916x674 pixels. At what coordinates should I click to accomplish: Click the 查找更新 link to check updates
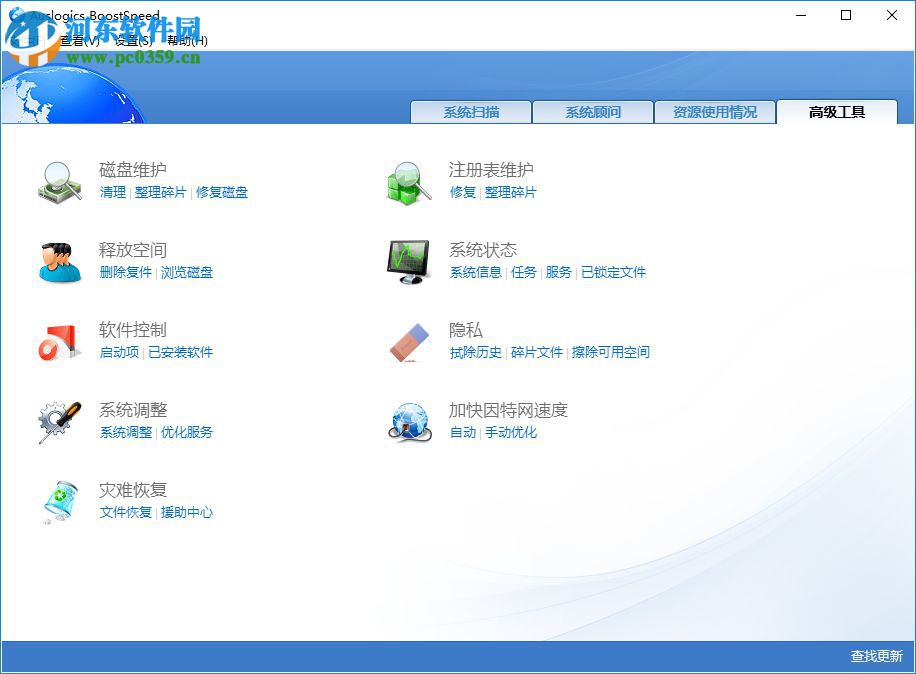click(874, 657)
